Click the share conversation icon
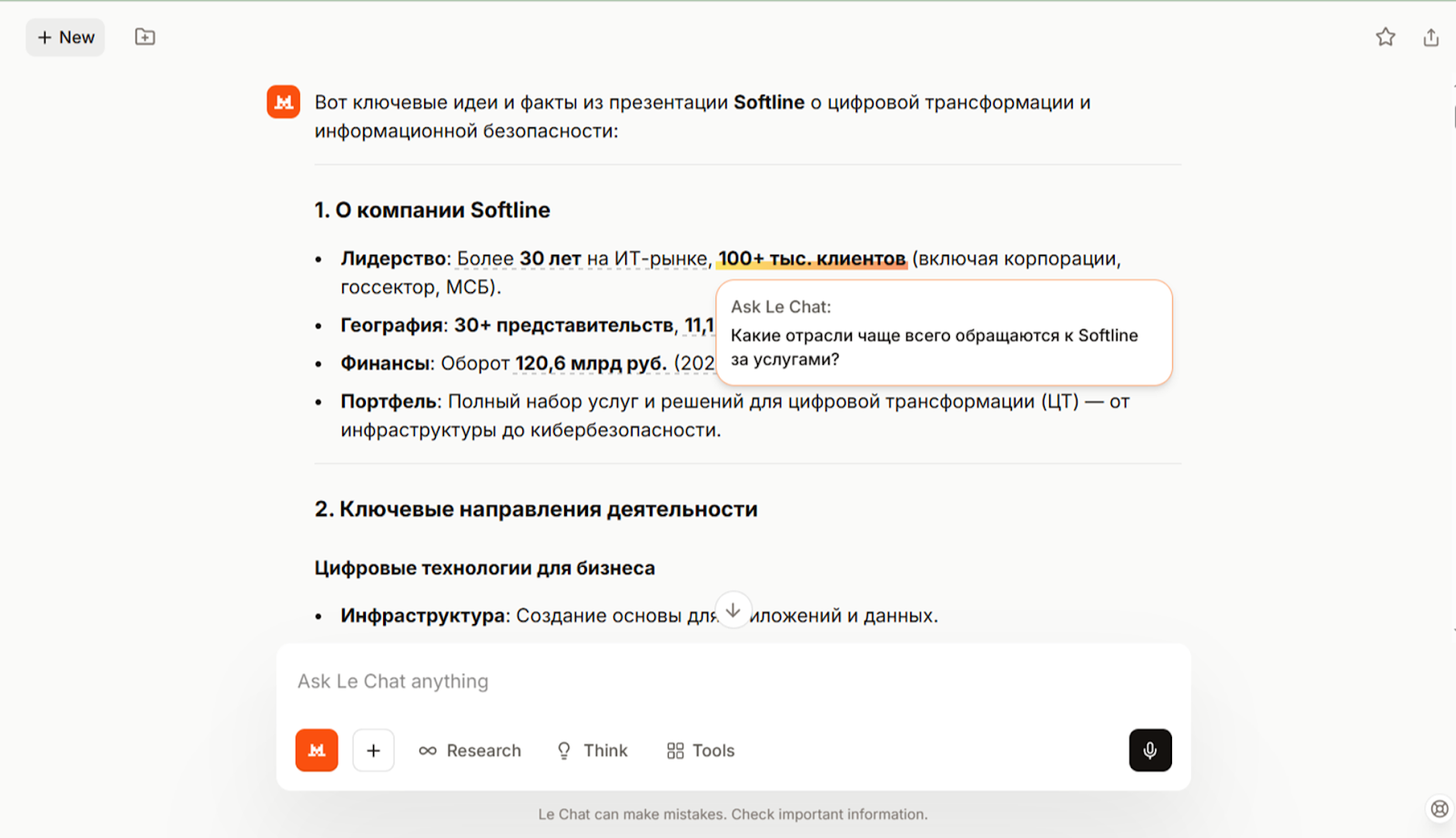Image resolution: width=1456 pixels, height=838 pixels. tap(1431, 37)
